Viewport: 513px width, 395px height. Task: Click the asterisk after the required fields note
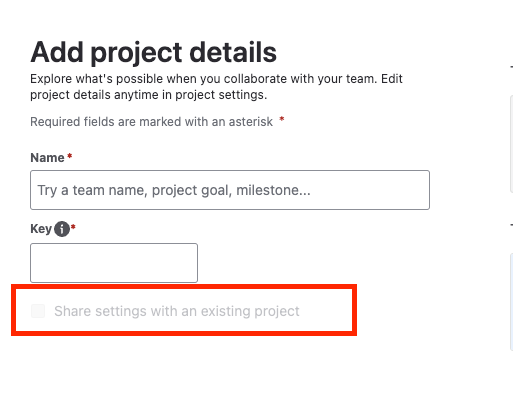[x=282, y=119]
